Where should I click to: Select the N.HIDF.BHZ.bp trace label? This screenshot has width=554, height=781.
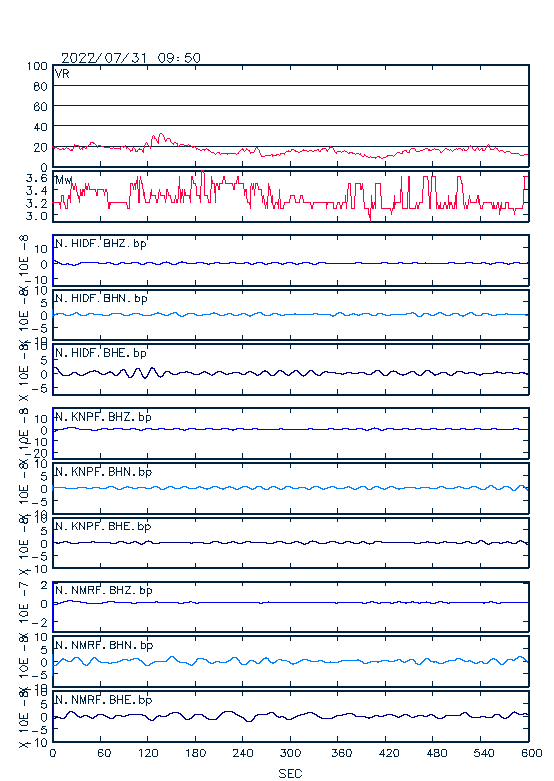(101, 244)
